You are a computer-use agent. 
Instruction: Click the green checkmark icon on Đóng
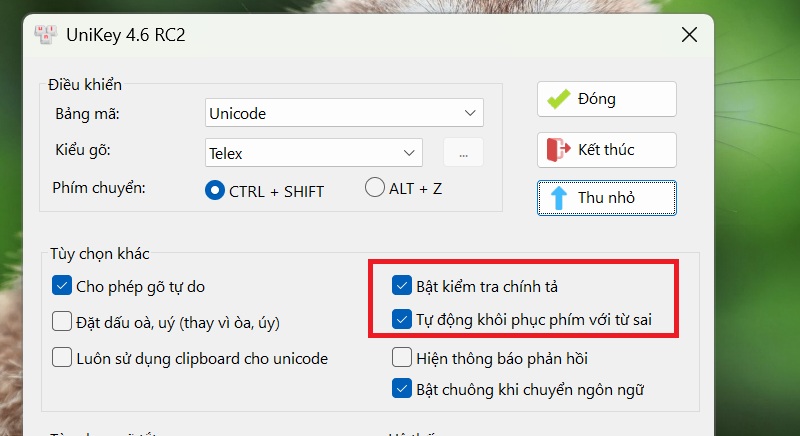pos(558,99)
